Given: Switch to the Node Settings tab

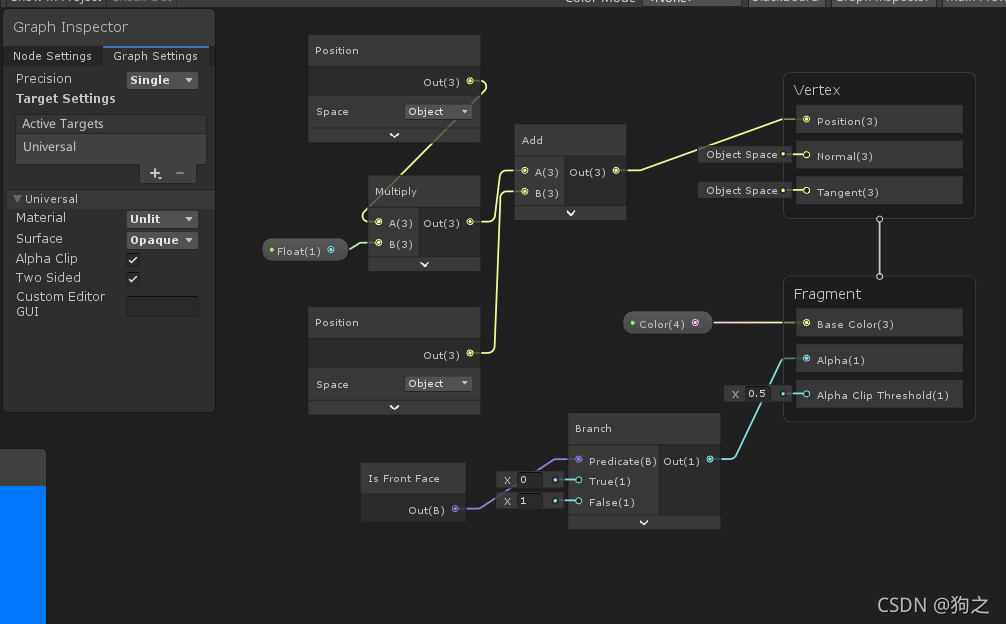Looking at the screenshot, I should [x=52, y=56].
